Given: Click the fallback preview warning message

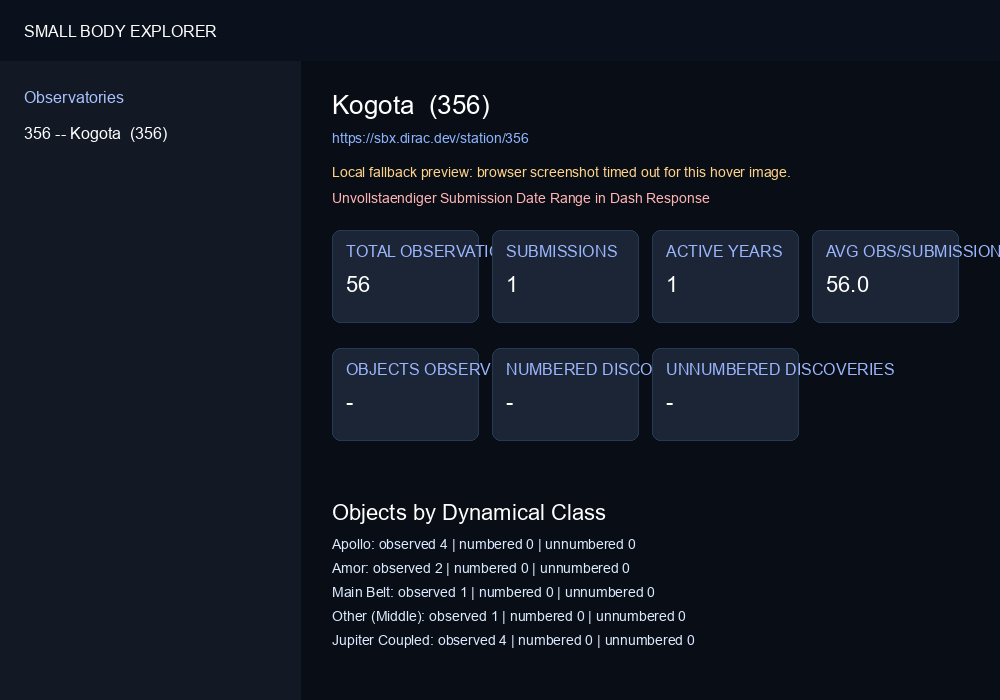Looking at the screenshot, I should click(561, 172).
